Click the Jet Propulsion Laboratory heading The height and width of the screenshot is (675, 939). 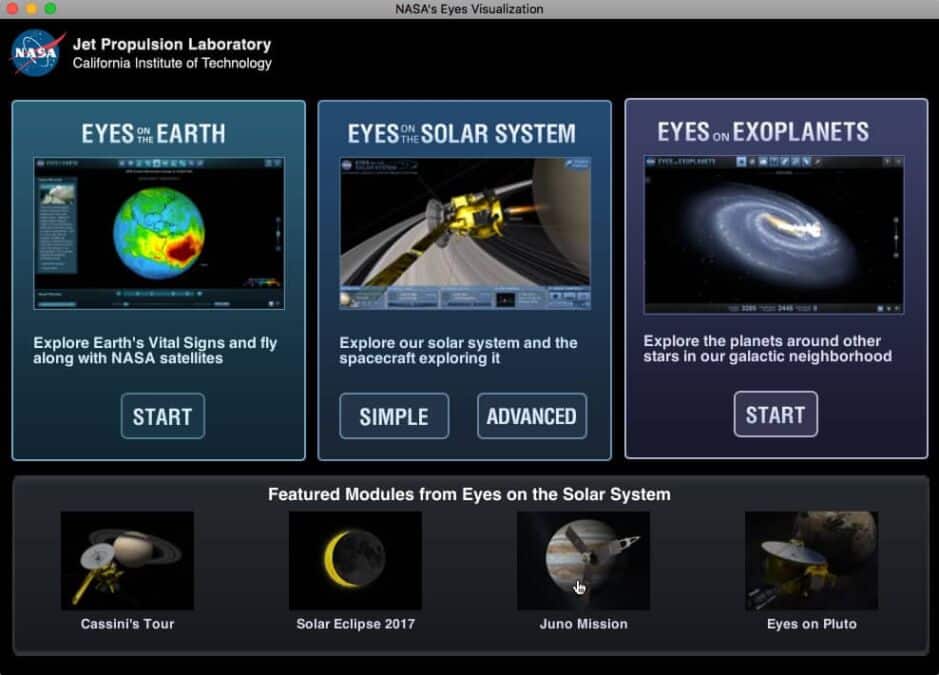pyautogui.click(x=172, y=44)
